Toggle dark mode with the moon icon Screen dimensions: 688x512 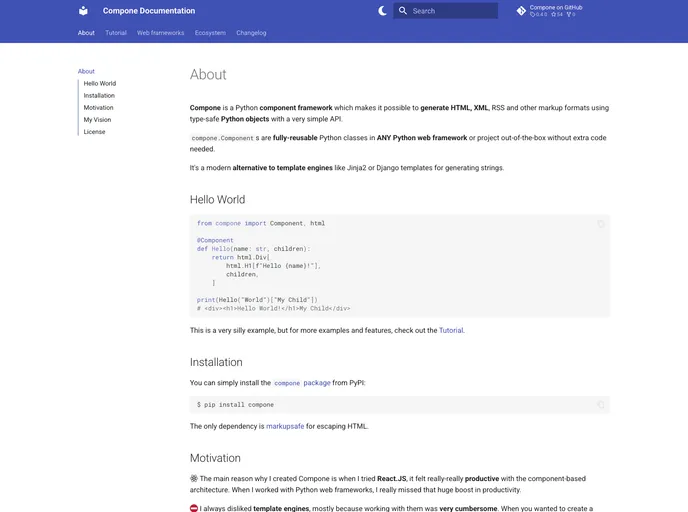tap(382, 11)
